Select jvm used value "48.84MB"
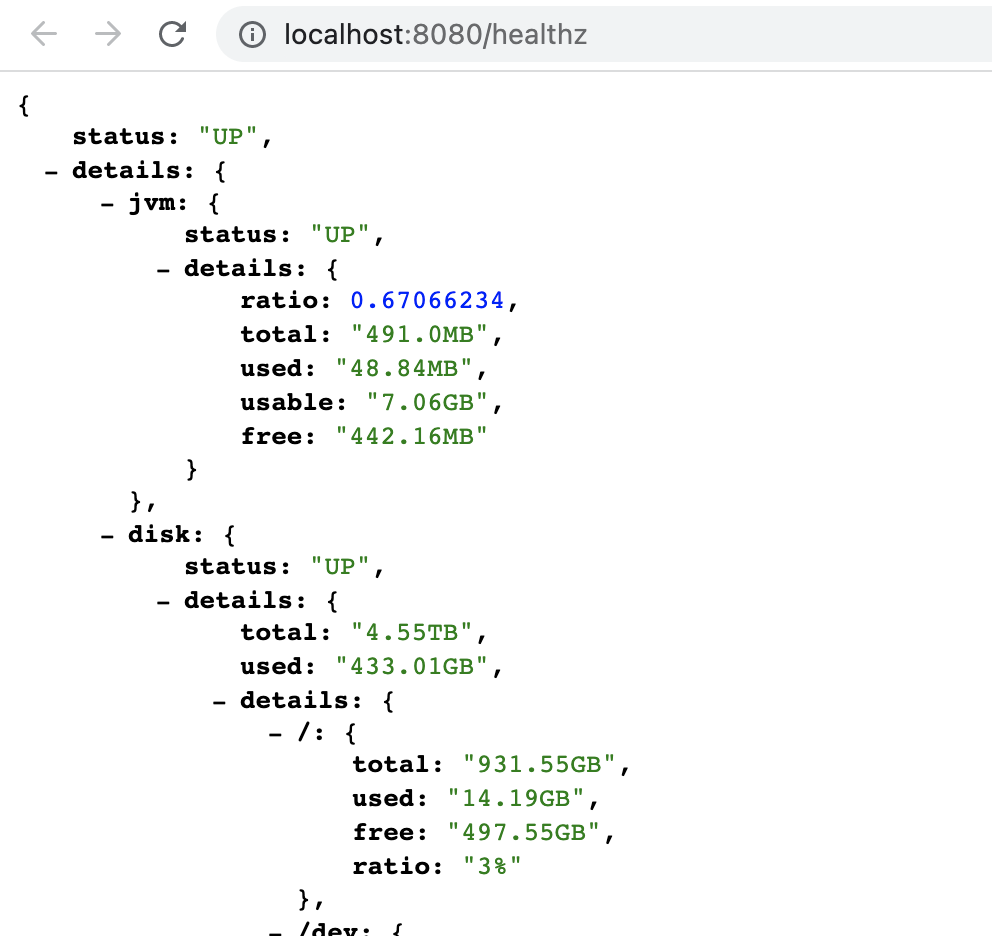The width and height of the screenshot is (992, 936). [404, 368]
